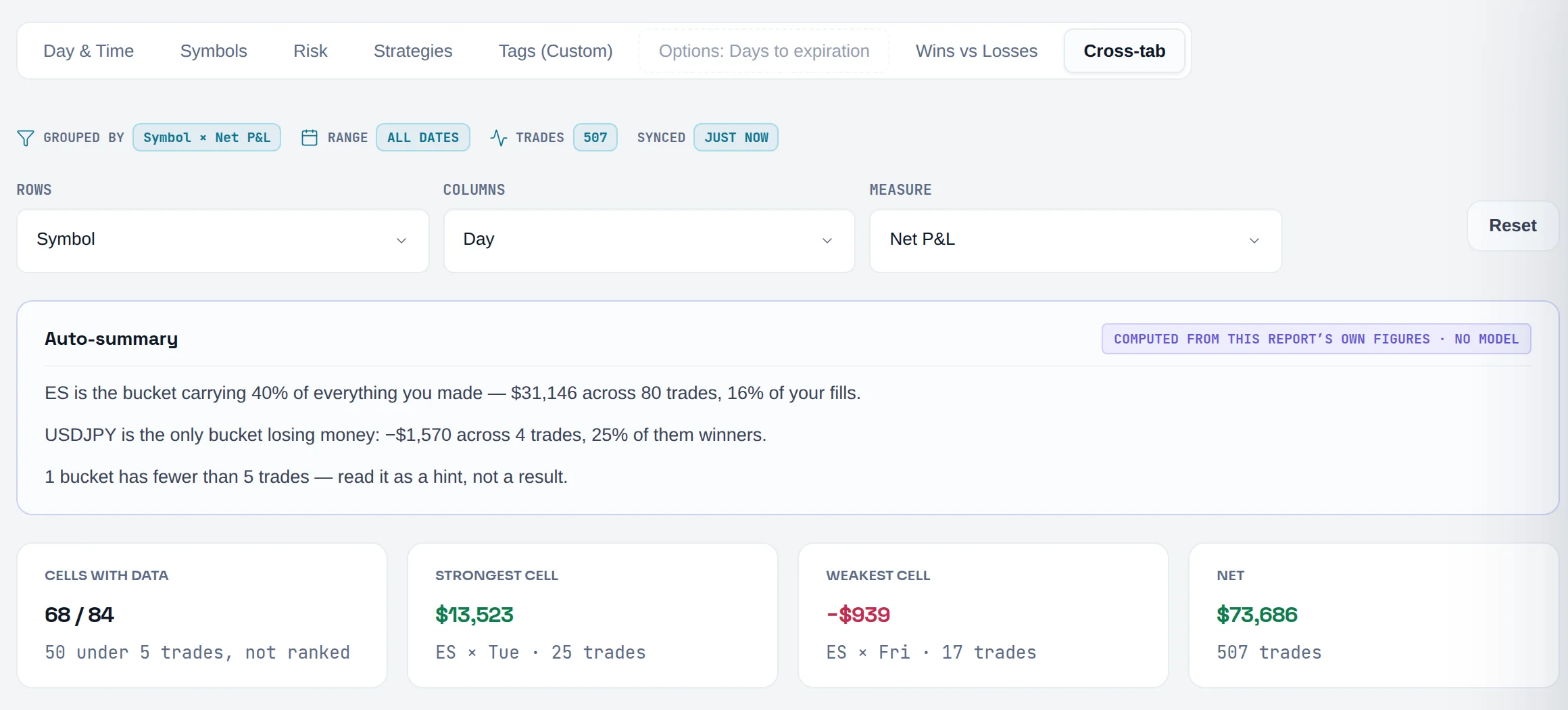Image resolution: width=1568 pixels, height=710 pixels.
Task: Click the 'ES × Tue · 25 trades' label
Action: (x=541, y=653)
